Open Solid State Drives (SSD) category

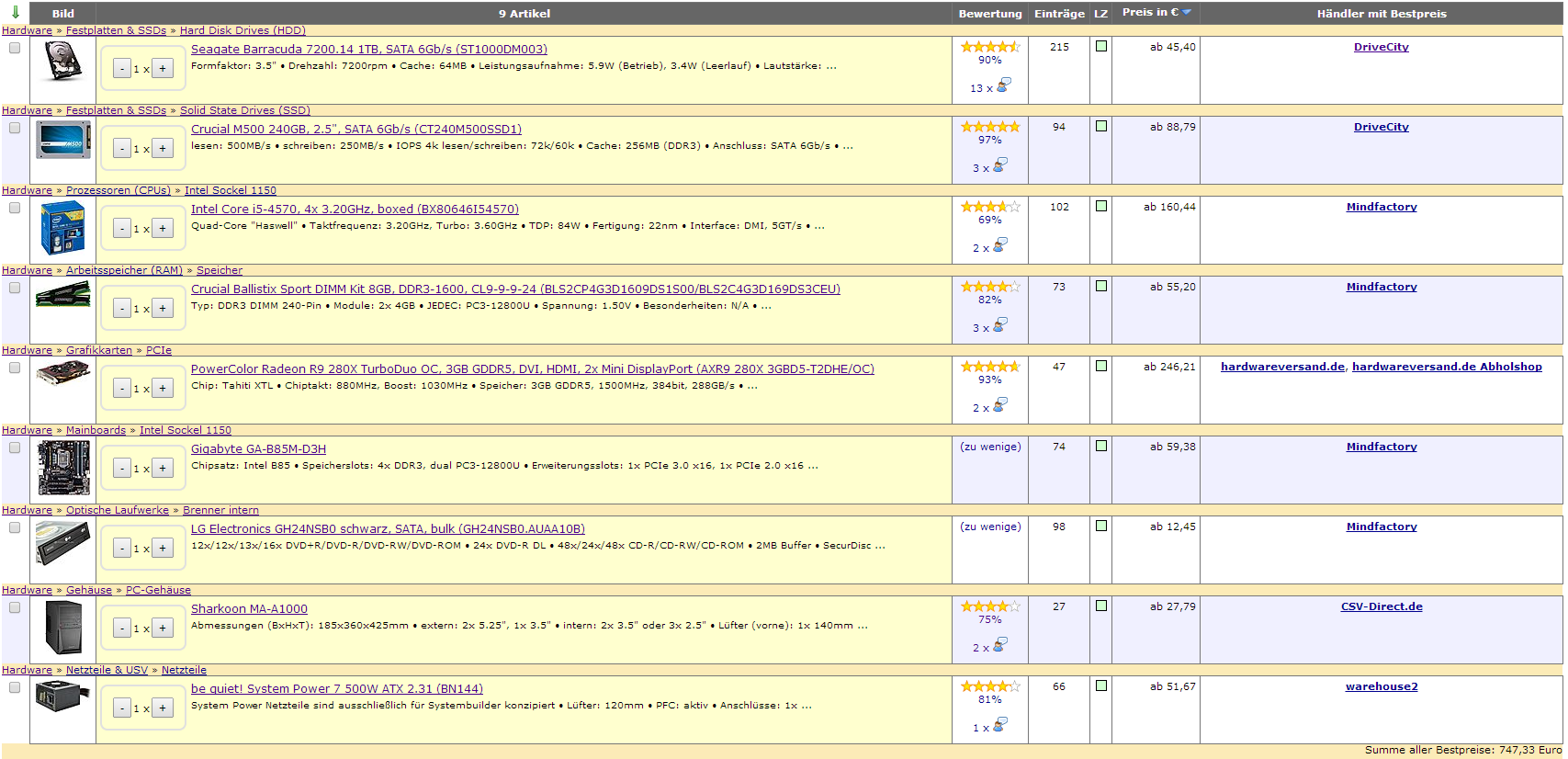245,110
